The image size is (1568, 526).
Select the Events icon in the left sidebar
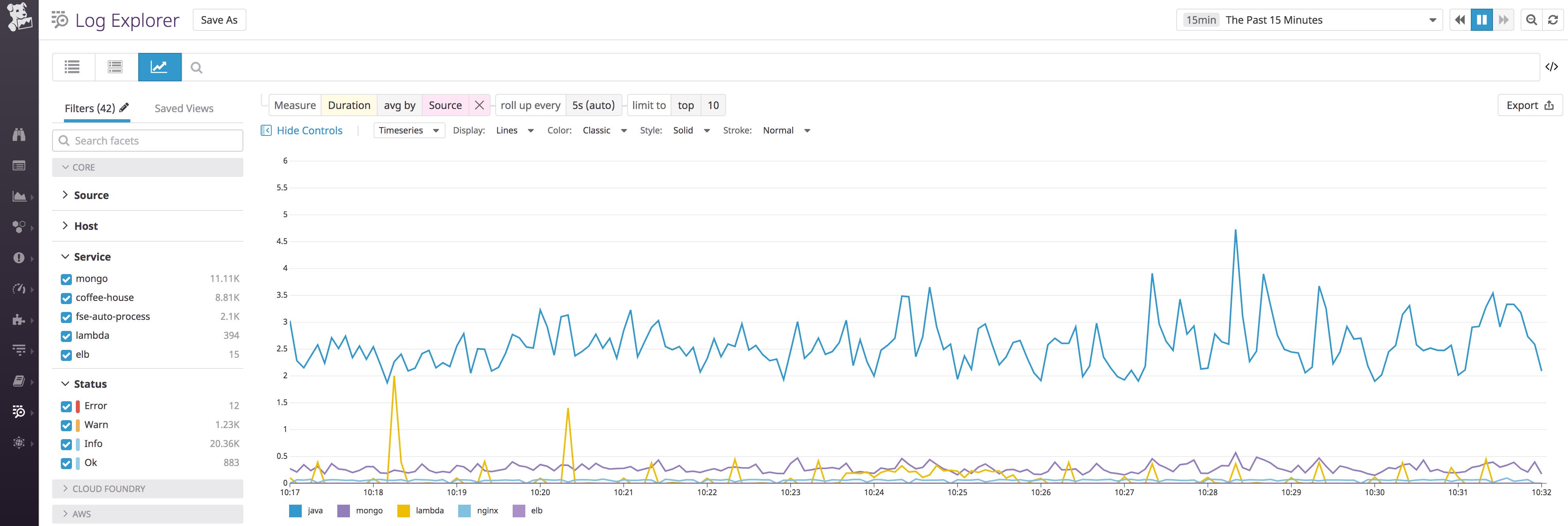point(19,165)
